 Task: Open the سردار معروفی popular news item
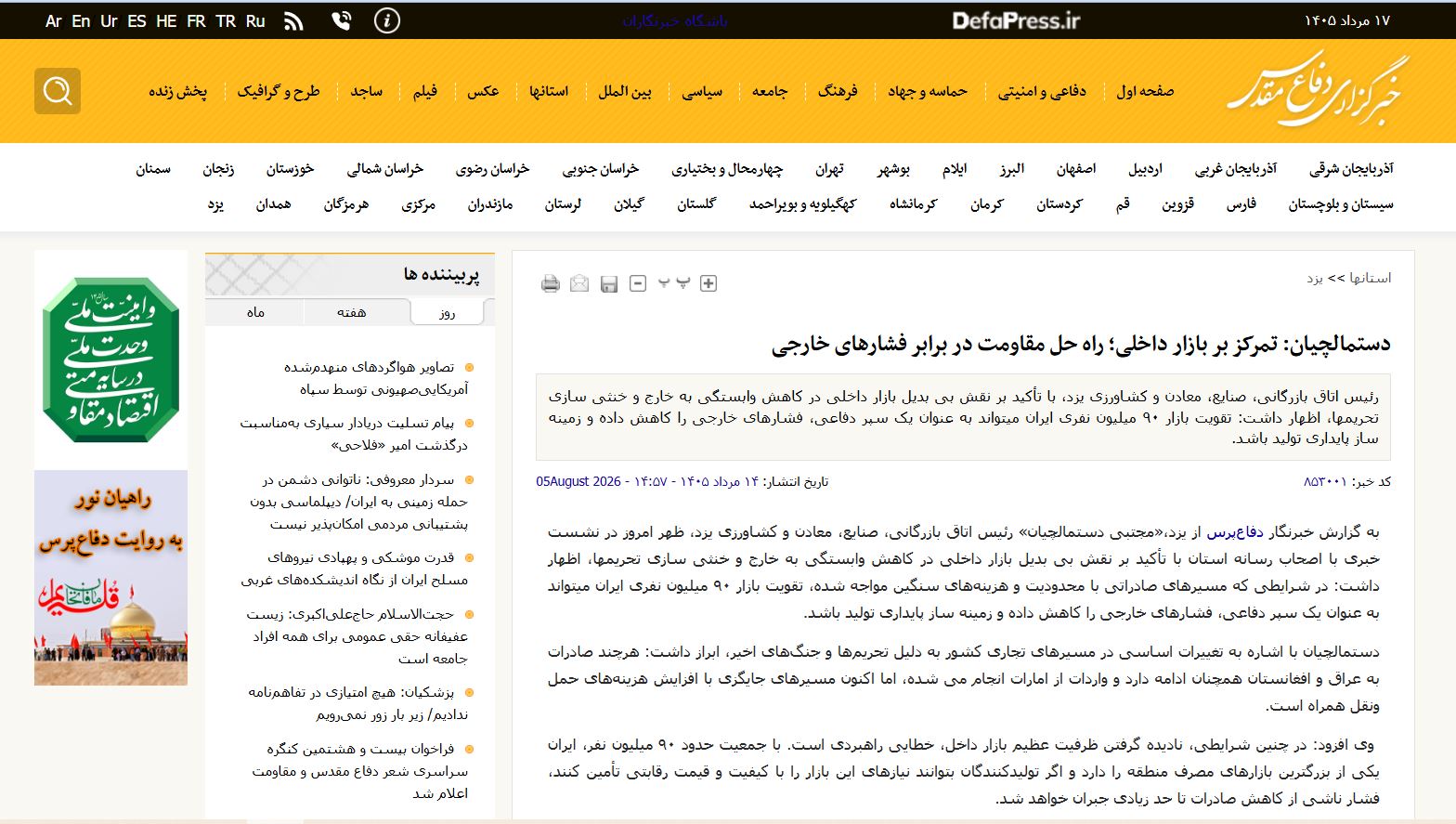[x=358, y=502]
